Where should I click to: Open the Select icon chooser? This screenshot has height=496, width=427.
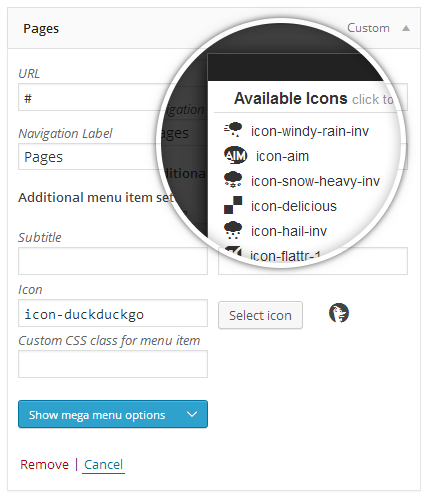pyautogui.click(x=260, y=315)
